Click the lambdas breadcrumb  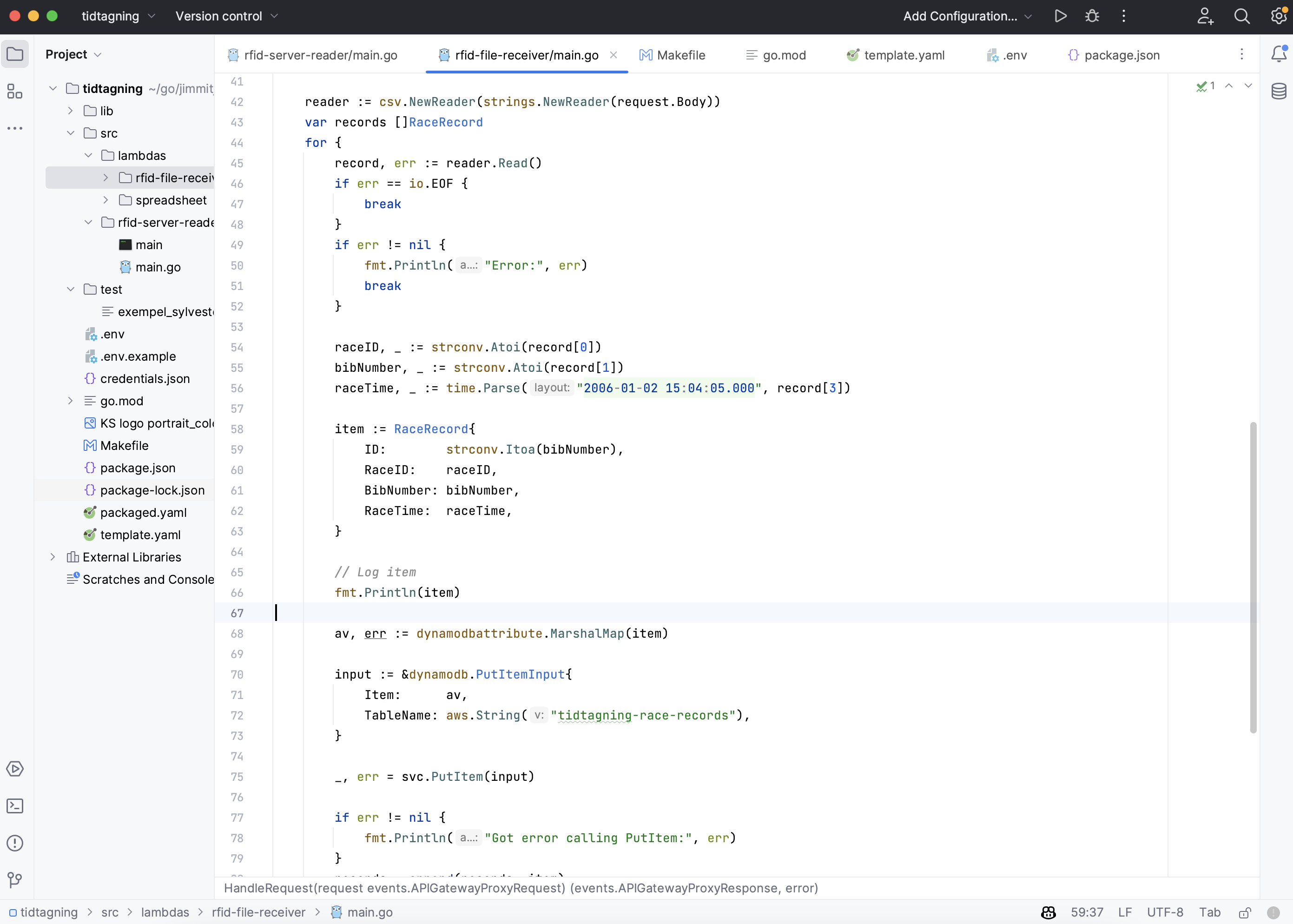coord(165,912)
